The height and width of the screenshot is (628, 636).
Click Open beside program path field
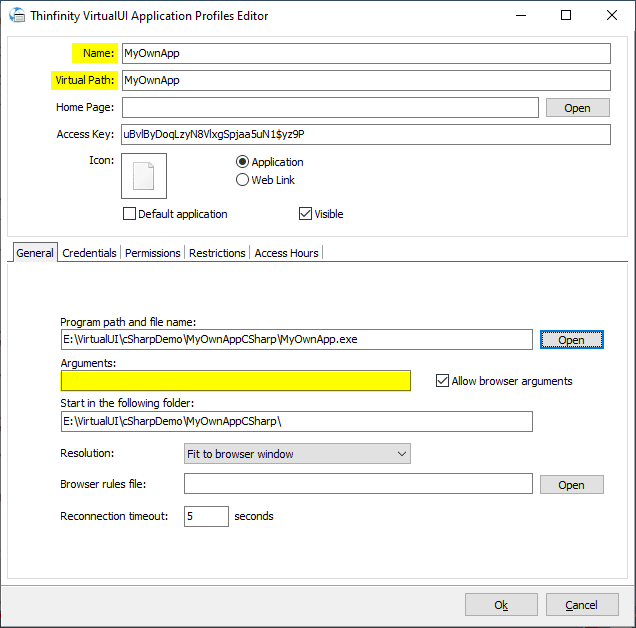click(x=572, y=340)
